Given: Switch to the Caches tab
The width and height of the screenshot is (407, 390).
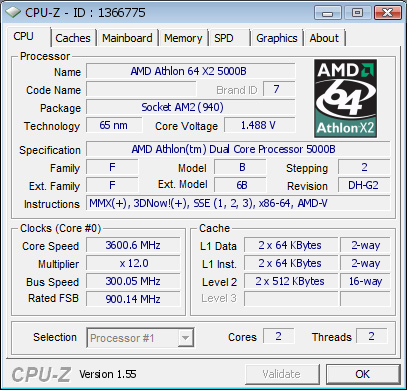Looking at the screenshot, I should tap(73, 38).
